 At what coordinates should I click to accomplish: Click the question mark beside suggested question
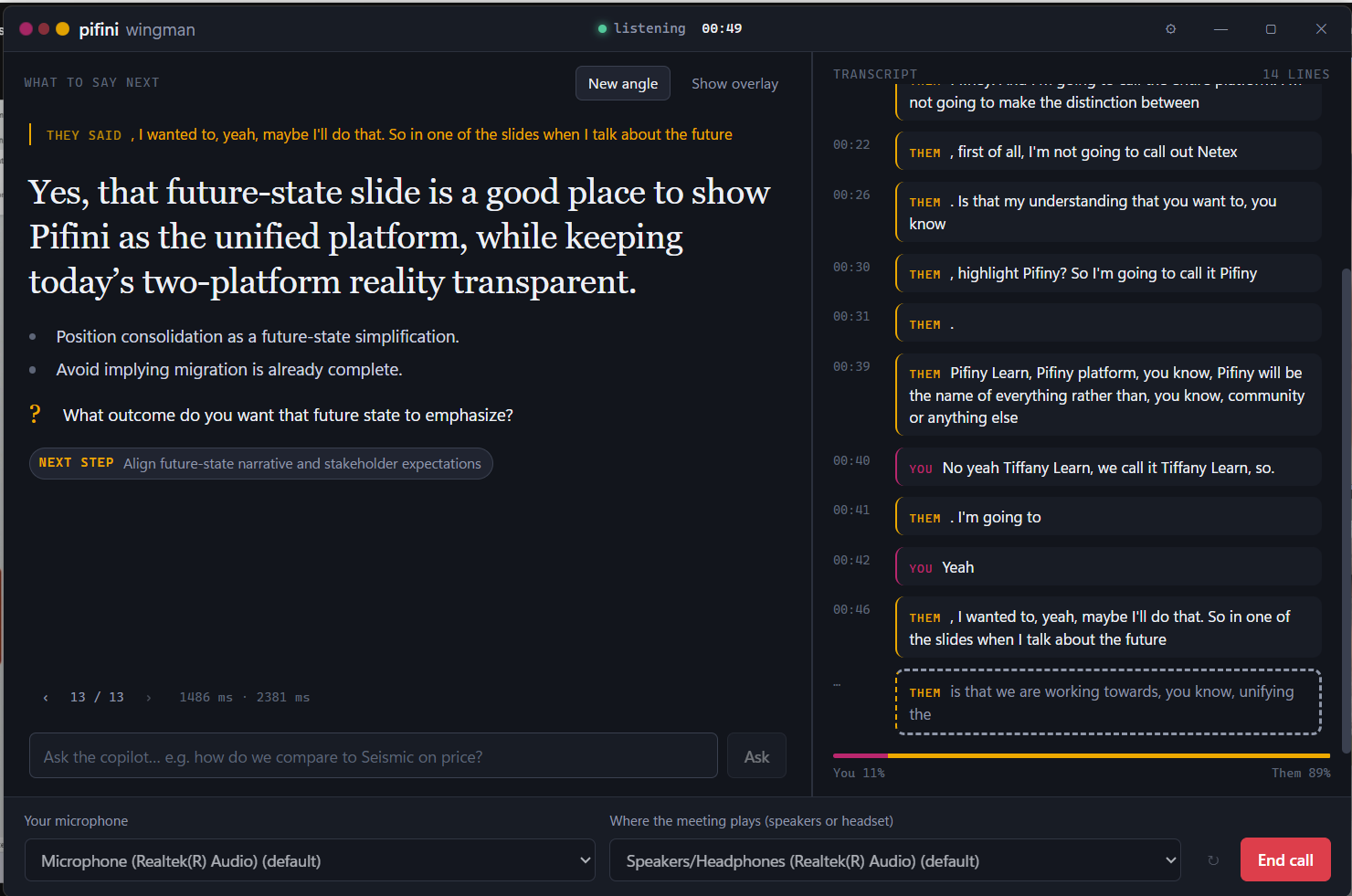tap(35, 415)
